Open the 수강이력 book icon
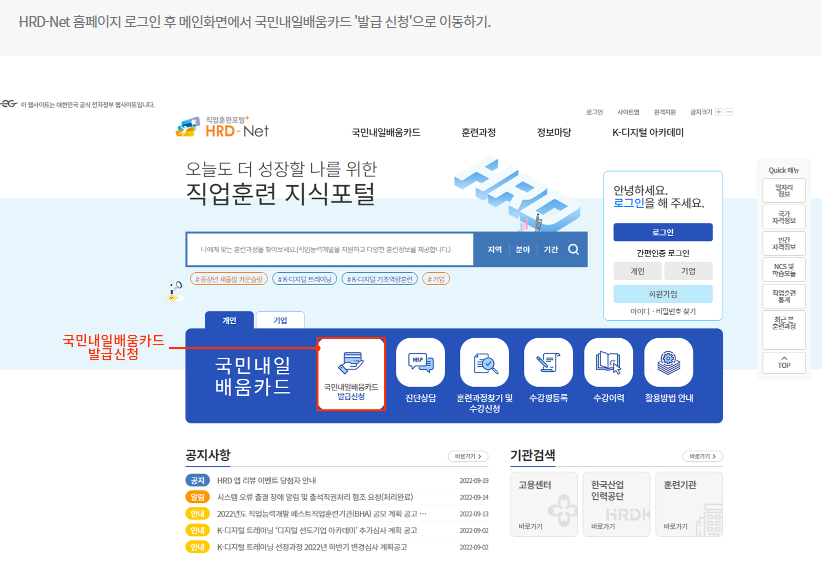The width and height of the screenshot is (822, 584). [x=608, y=362]
